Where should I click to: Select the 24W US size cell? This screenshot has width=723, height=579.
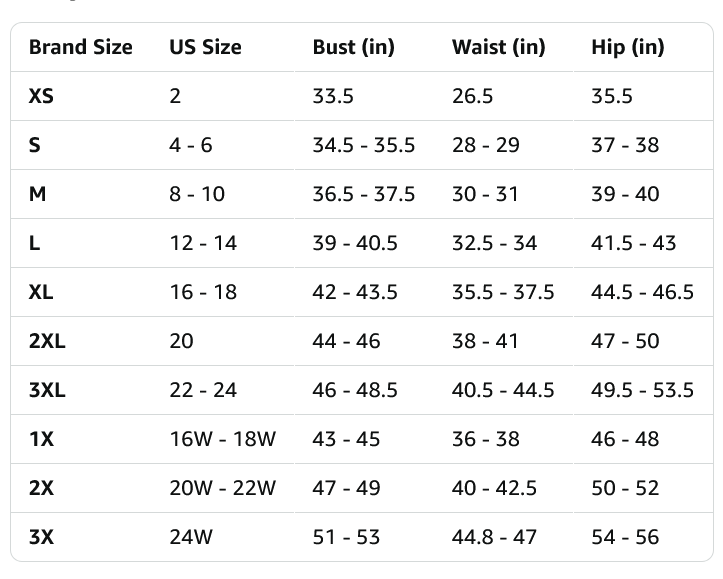[191, 537]
